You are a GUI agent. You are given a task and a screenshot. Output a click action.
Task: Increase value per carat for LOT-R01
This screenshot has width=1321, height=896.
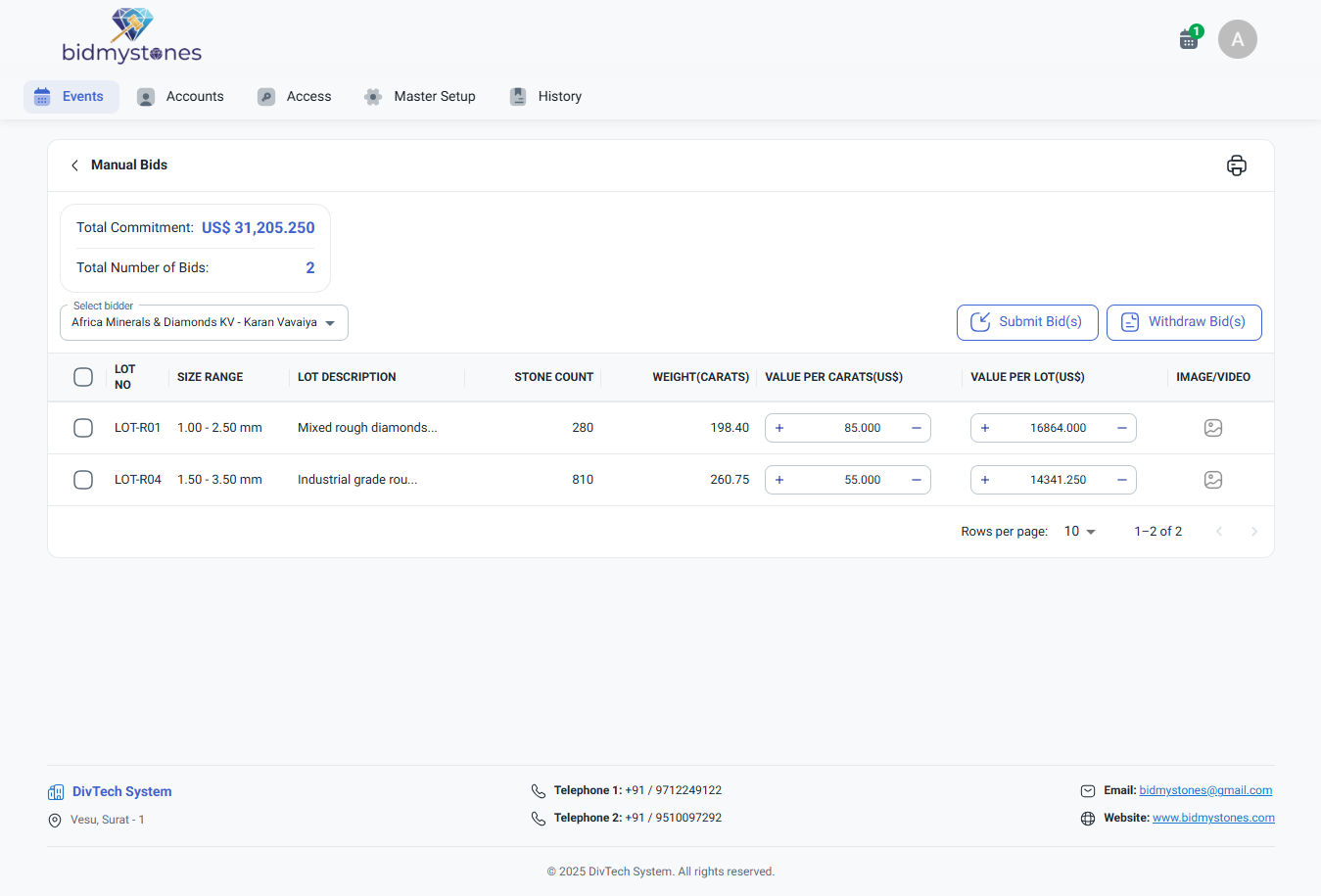779,428
